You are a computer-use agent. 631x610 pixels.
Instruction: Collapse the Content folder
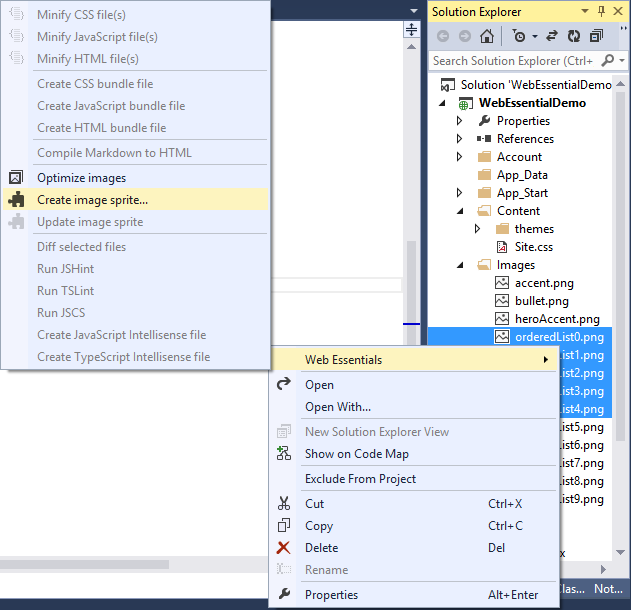(x=460, y=211)
